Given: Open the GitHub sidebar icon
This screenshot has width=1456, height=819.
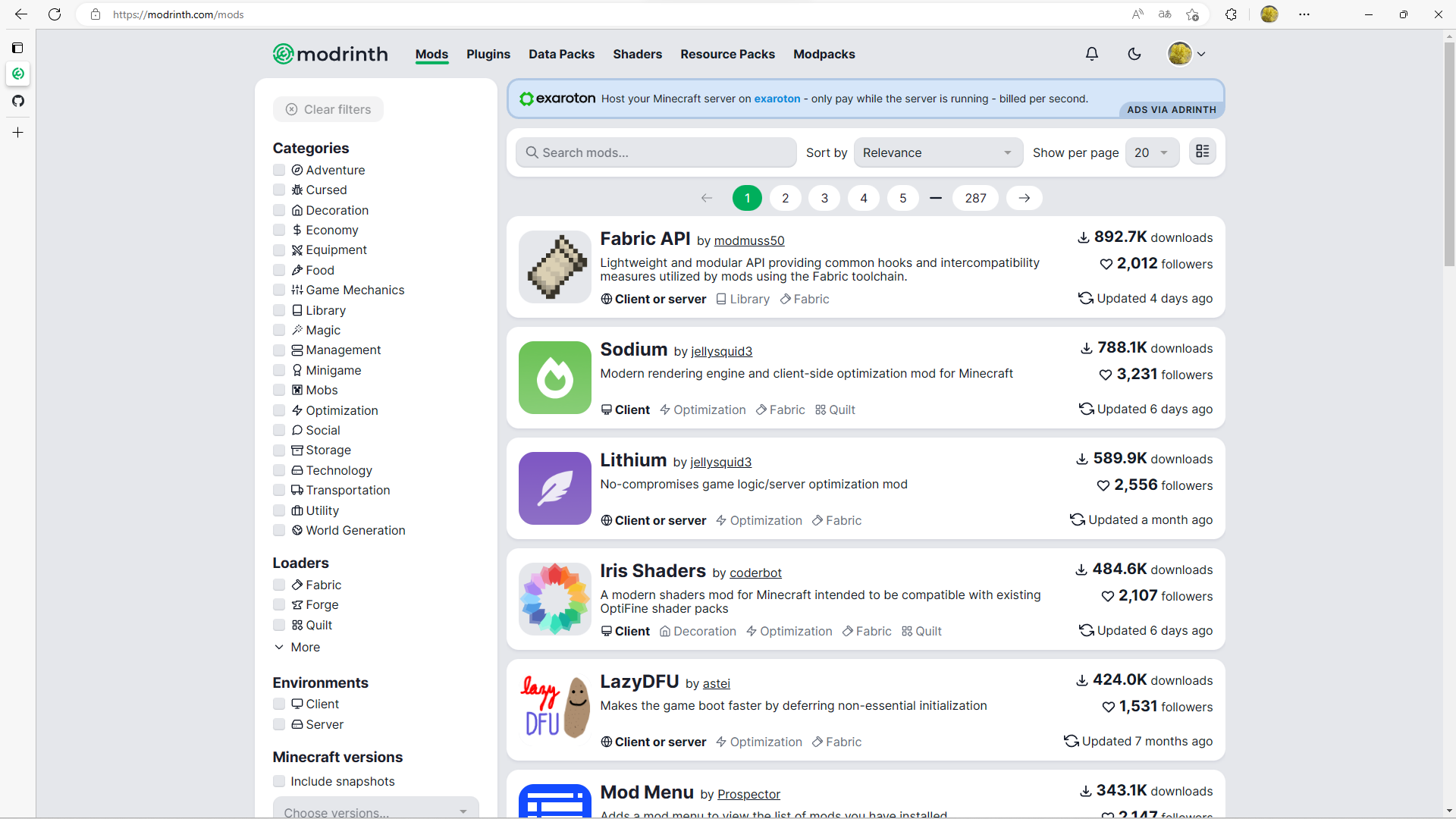Looking at the screenshot, I should (17, 101).
